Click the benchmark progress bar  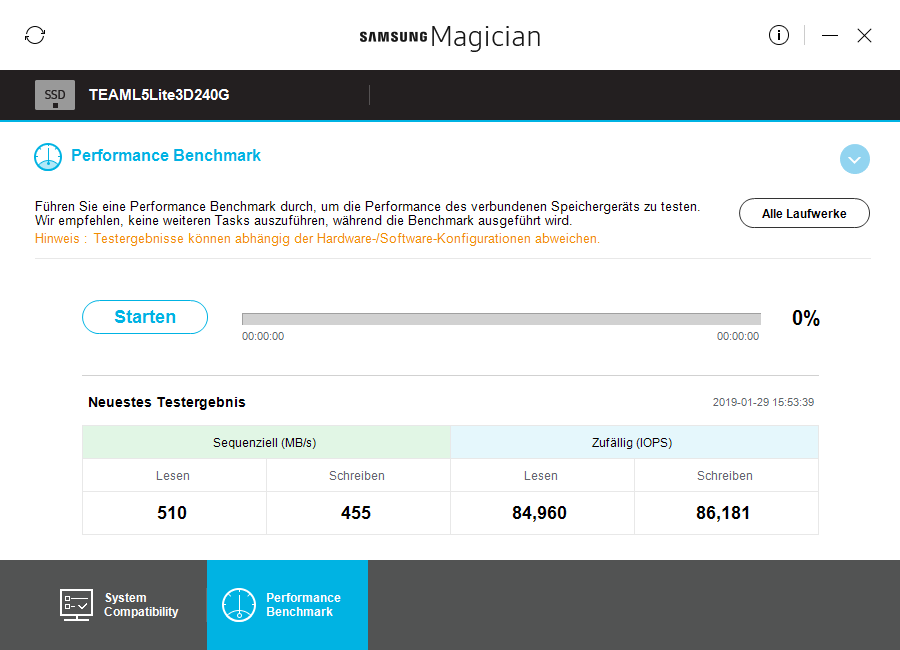click(x=501, y=319)
